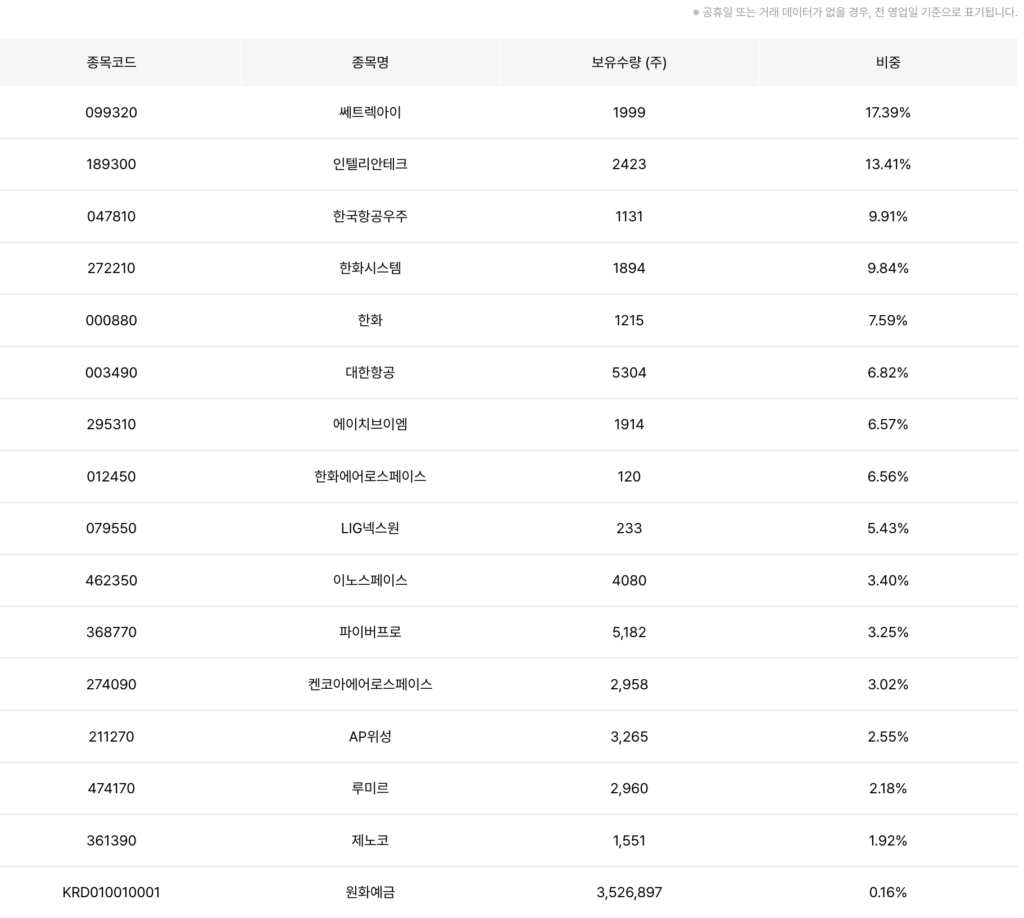Image resolution: width=1024 pixels, height=918 pixels.
Task: Click the 3.40% weight for 이노스페이스
Action: (888, 580)
